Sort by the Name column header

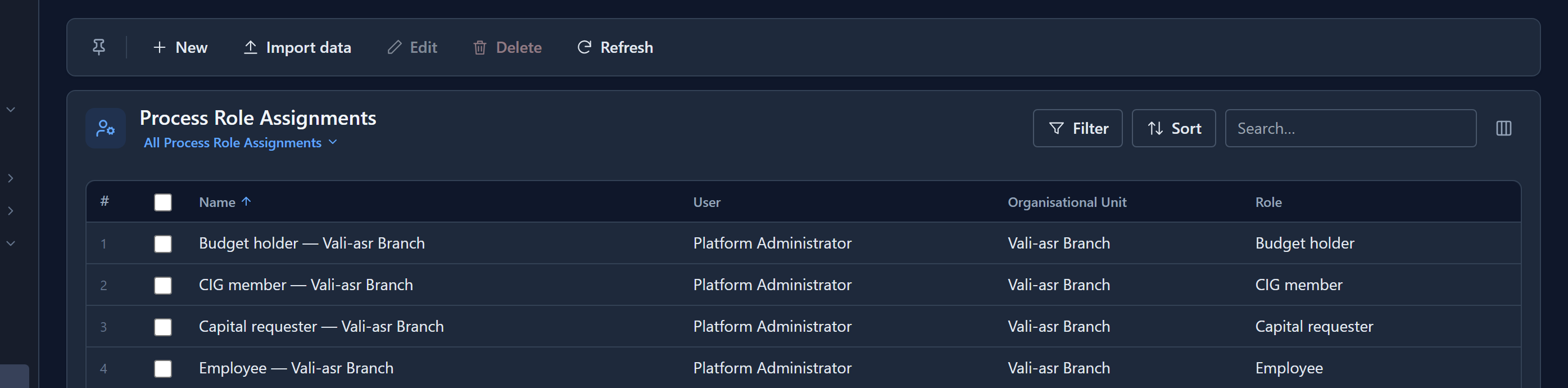tap(225, 202)
